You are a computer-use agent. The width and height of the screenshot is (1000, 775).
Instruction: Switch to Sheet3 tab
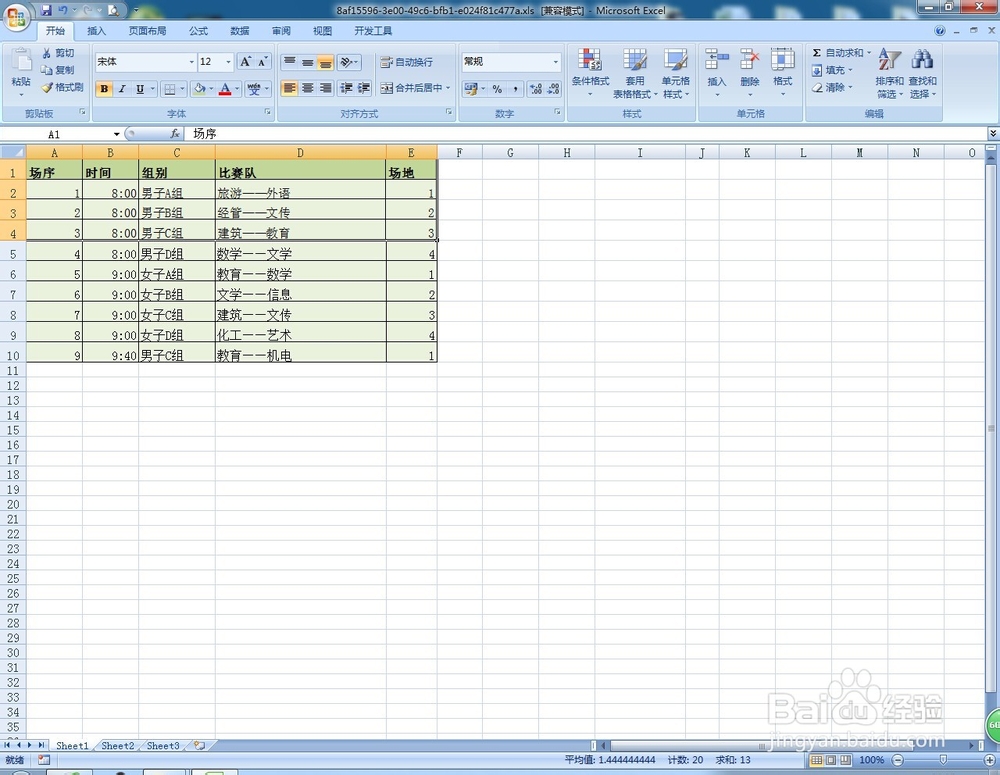tap(163, 746)
